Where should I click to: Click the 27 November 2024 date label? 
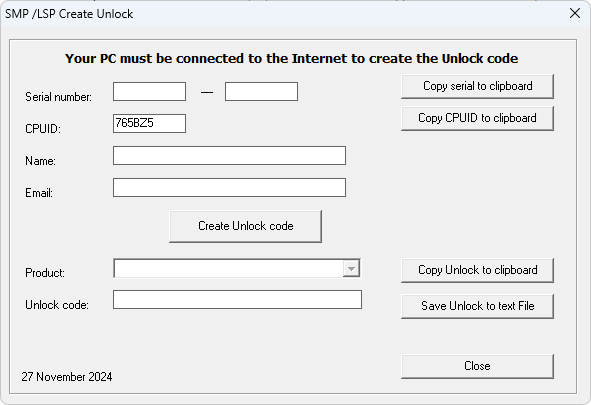point(67,377)
